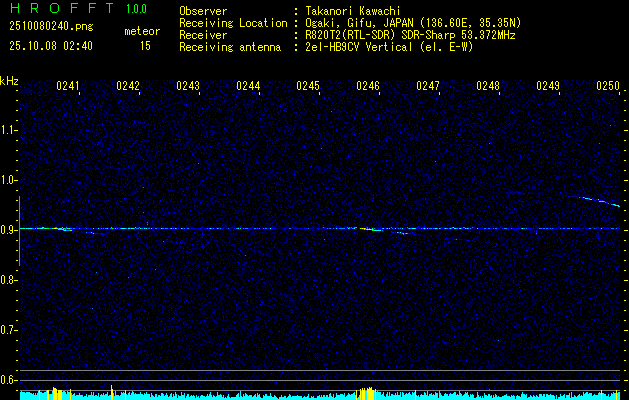
Task: Click the 1.1 frequency axis label
Action: tap(9, 130)
